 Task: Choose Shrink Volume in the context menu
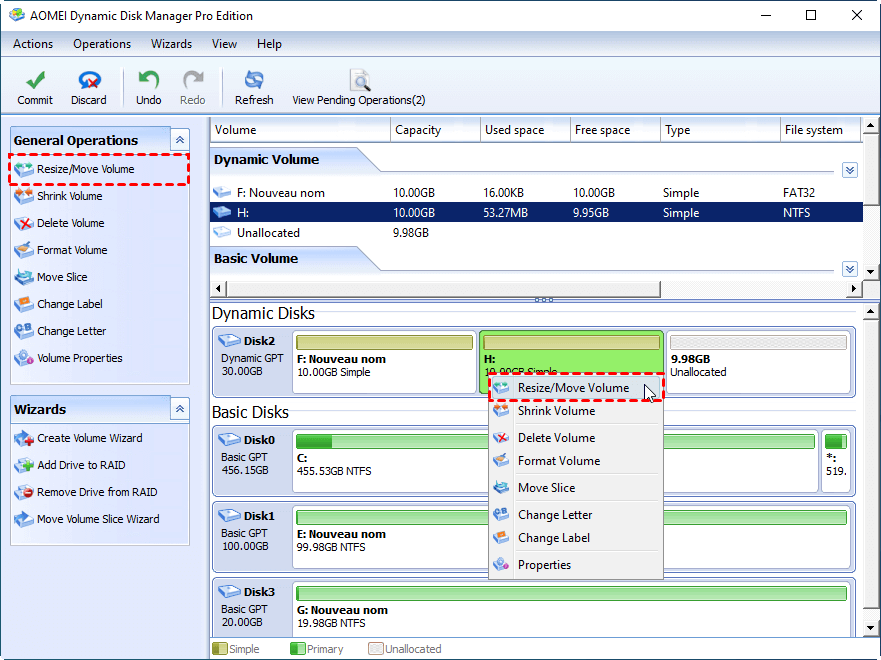pyautogui.click(x=576, y=411)
